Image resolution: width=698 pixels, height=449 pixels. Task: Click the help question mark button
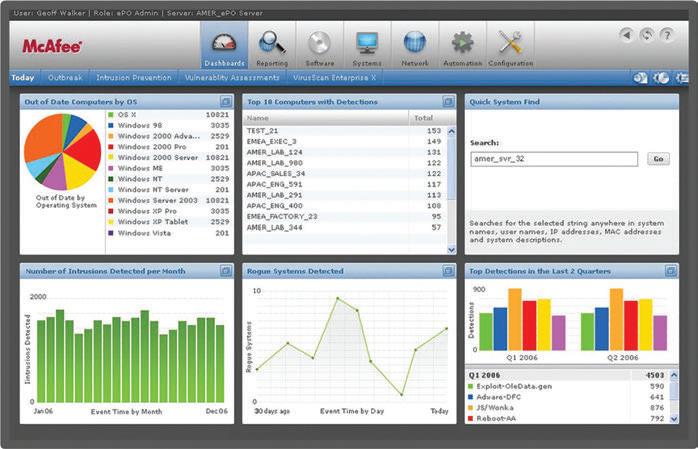click(x=667, y=35)
